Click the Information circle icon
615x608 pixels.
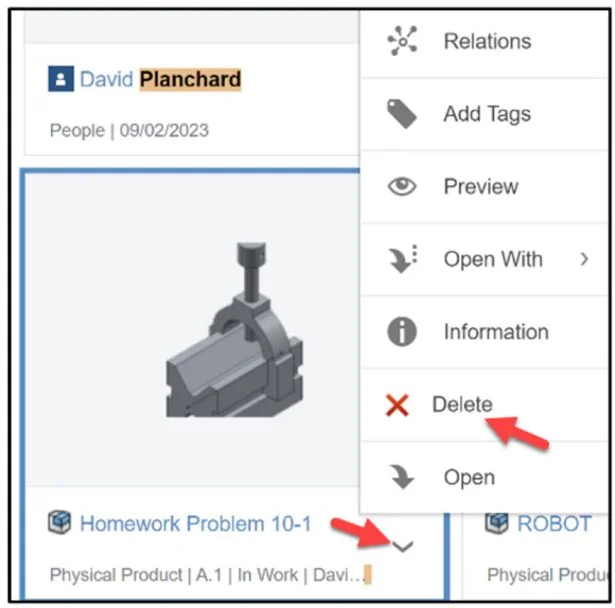[402, 332]
